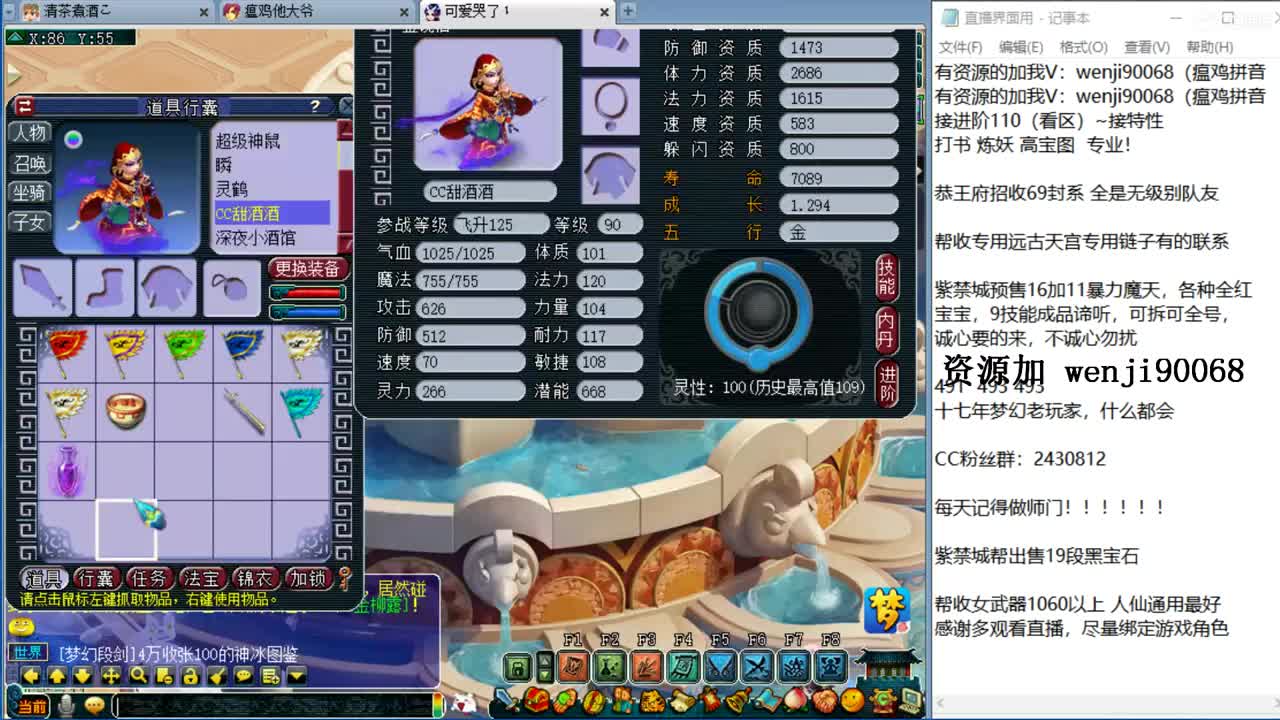Open the 子女 children view
This screenshot has height=720, width=1280.
(x=30, y=222)
